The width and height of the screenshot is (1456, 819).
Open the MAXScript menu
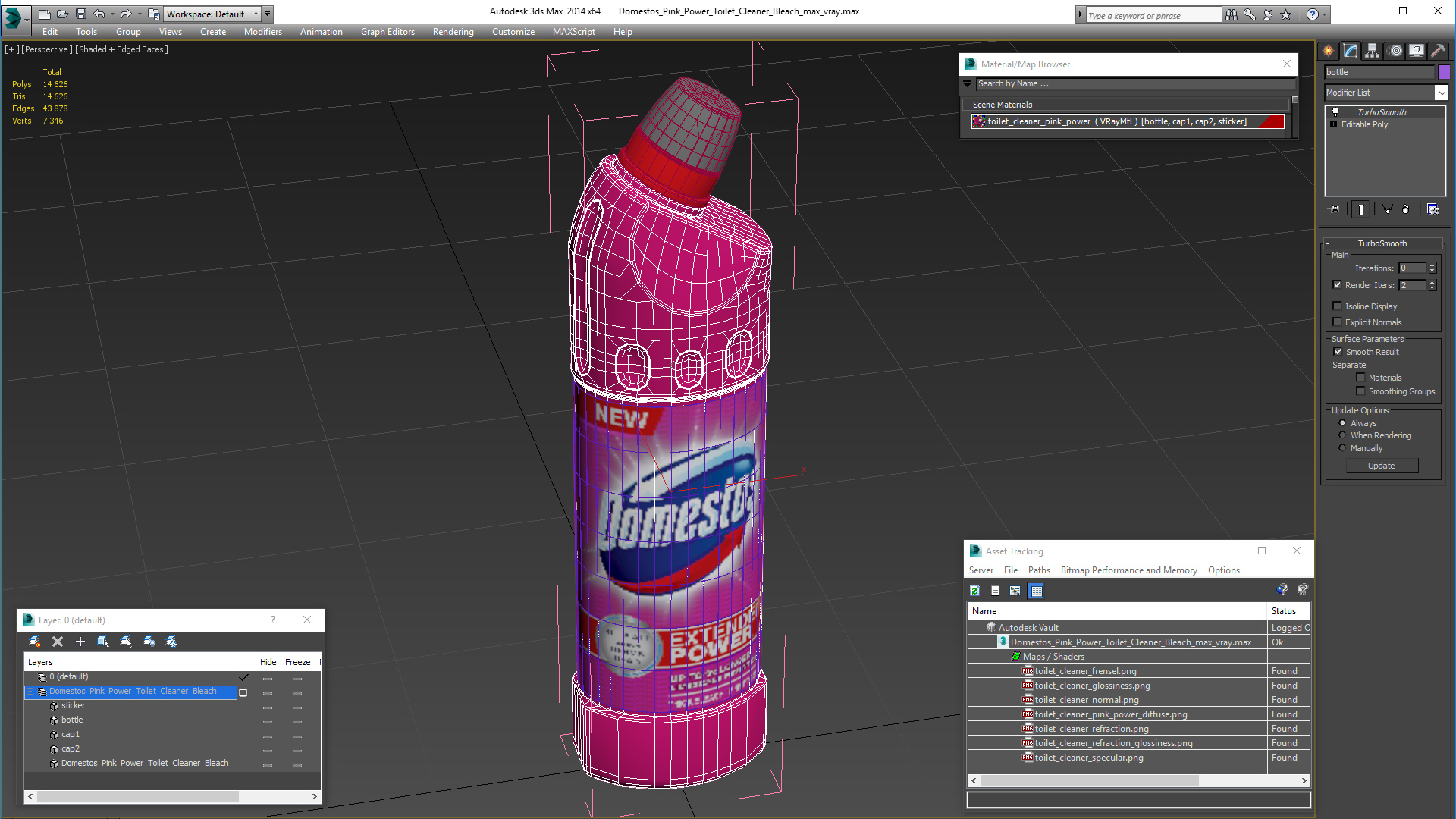(x=574, y=32)
